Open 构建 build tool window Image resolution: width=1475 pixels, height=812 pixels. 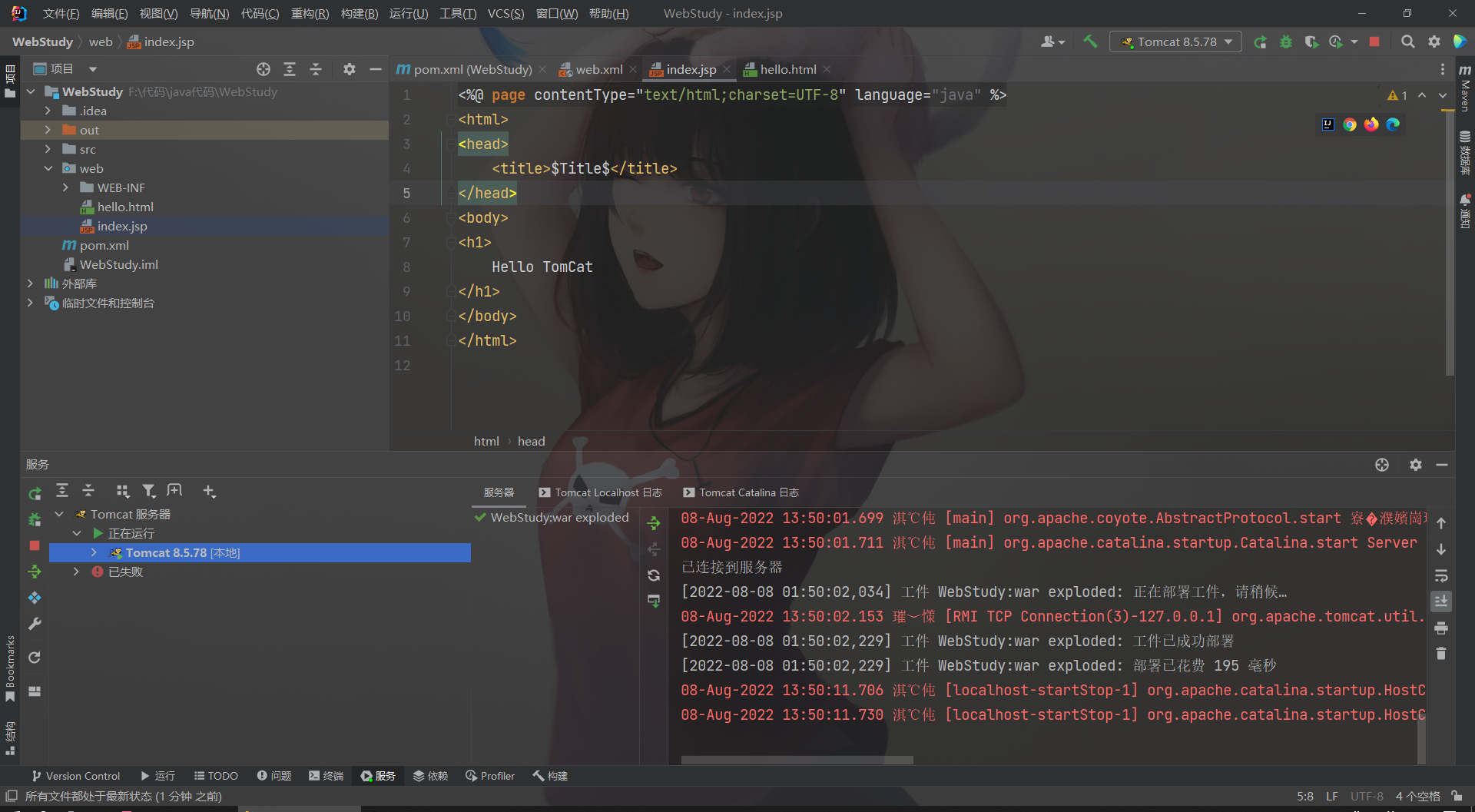pyautogui.click(x=550, y=776)
